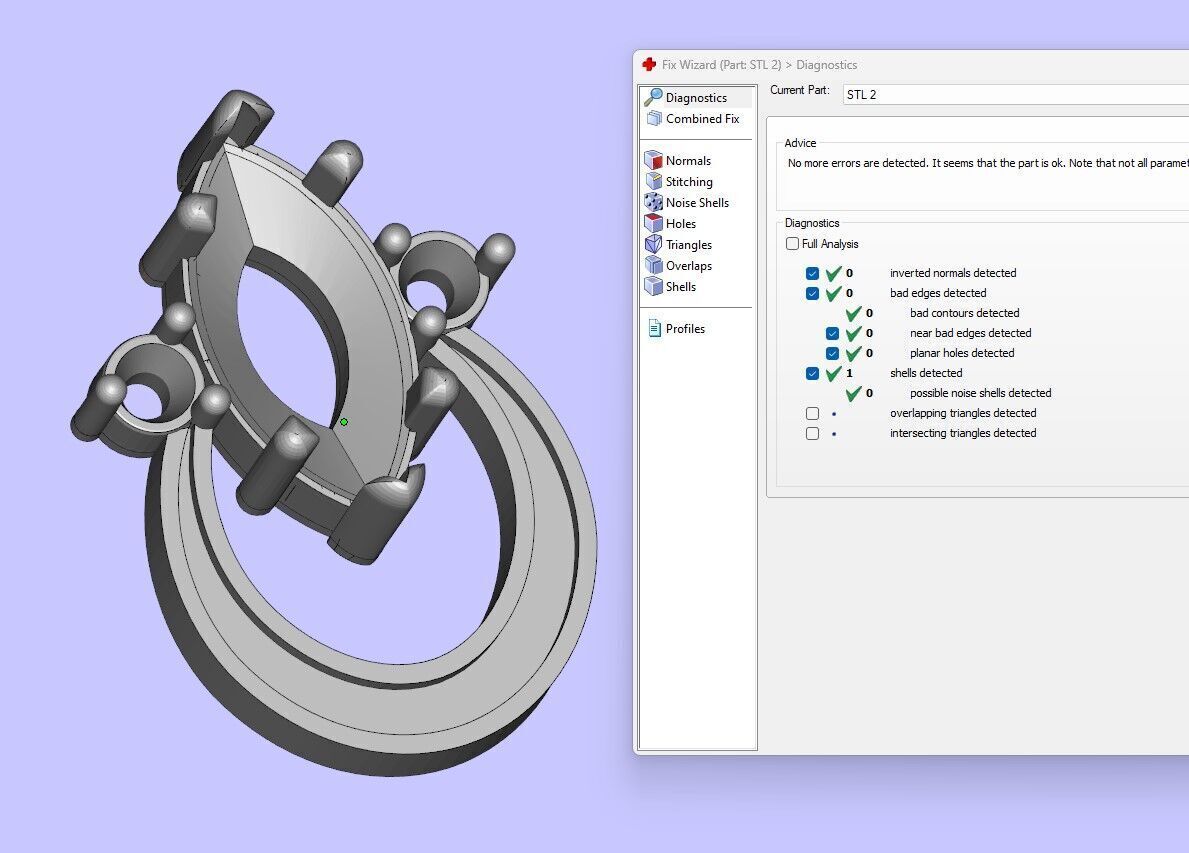Open the Profiles page
Screen dimensions: 1189x853
point(685,329)
